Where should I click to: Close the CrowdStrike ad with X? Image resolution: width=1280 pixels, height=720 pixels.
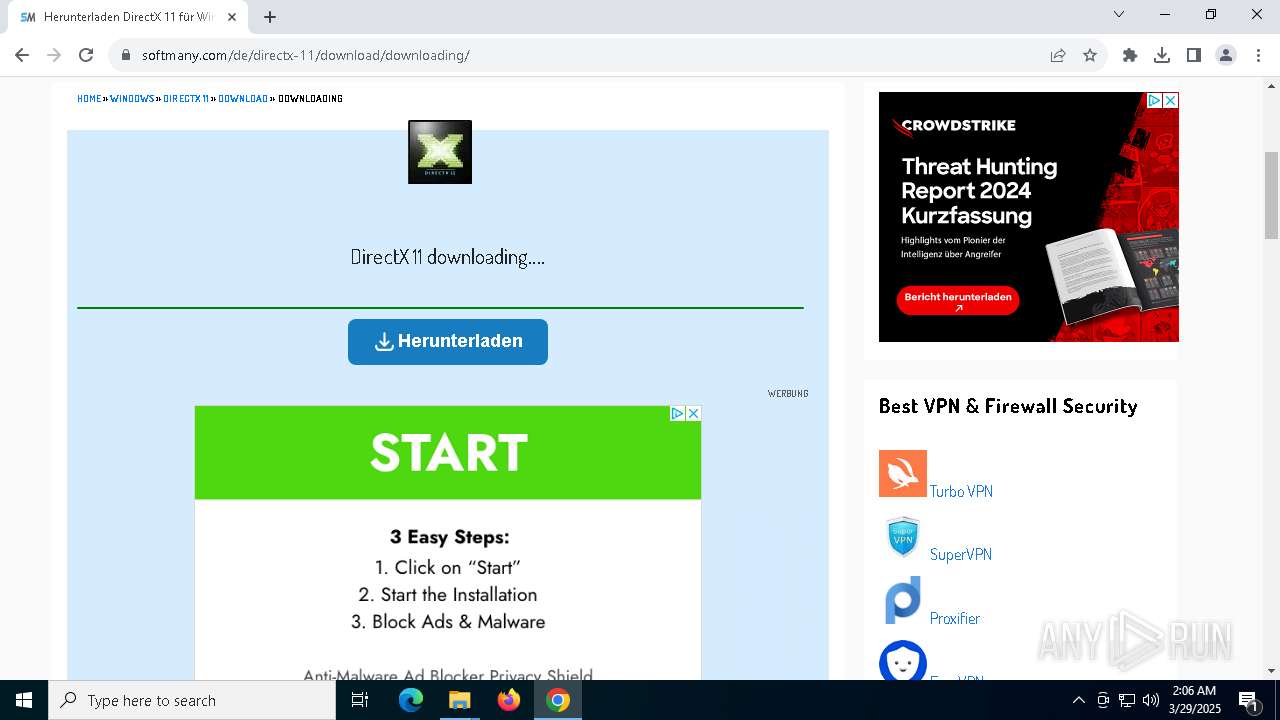pyautogui.click(x=1171, y=100)
